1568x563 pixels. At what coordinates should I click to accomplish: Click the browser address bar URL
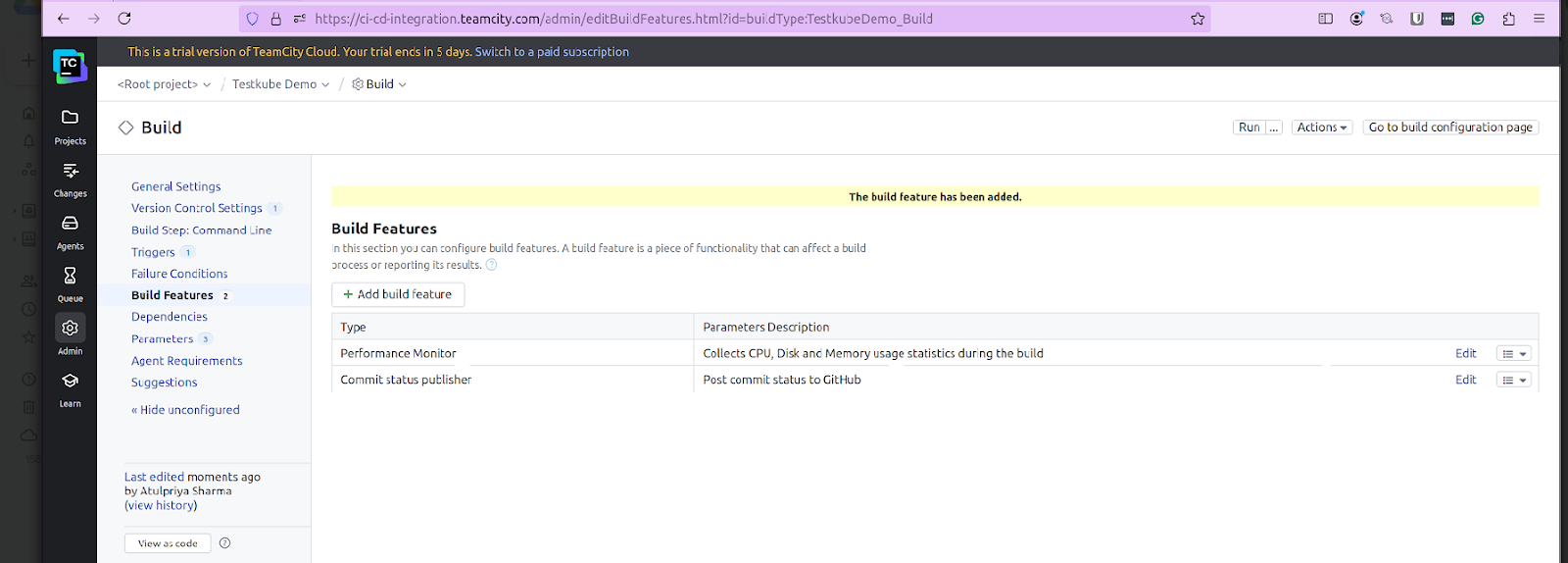(x=623, y=19)
